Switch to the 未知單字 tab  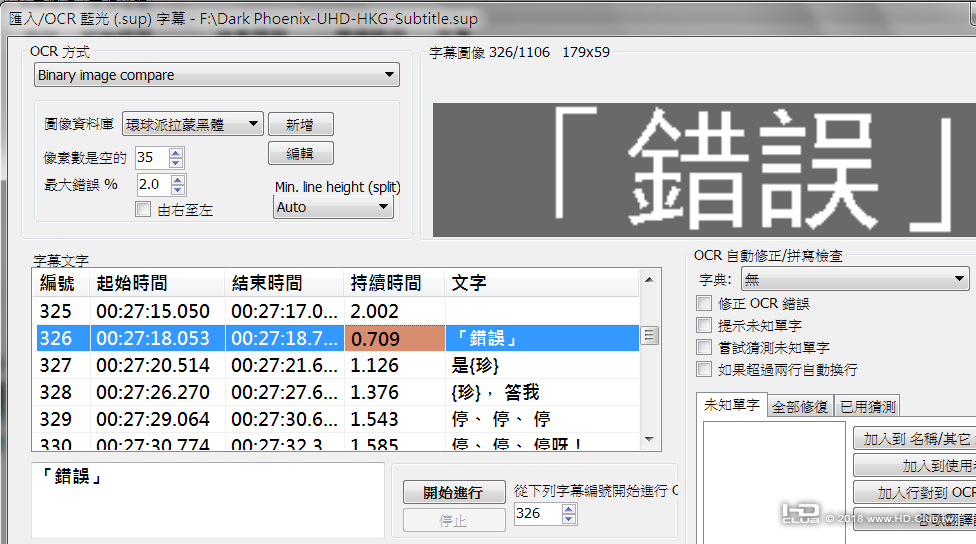click(x=731, y=405)
